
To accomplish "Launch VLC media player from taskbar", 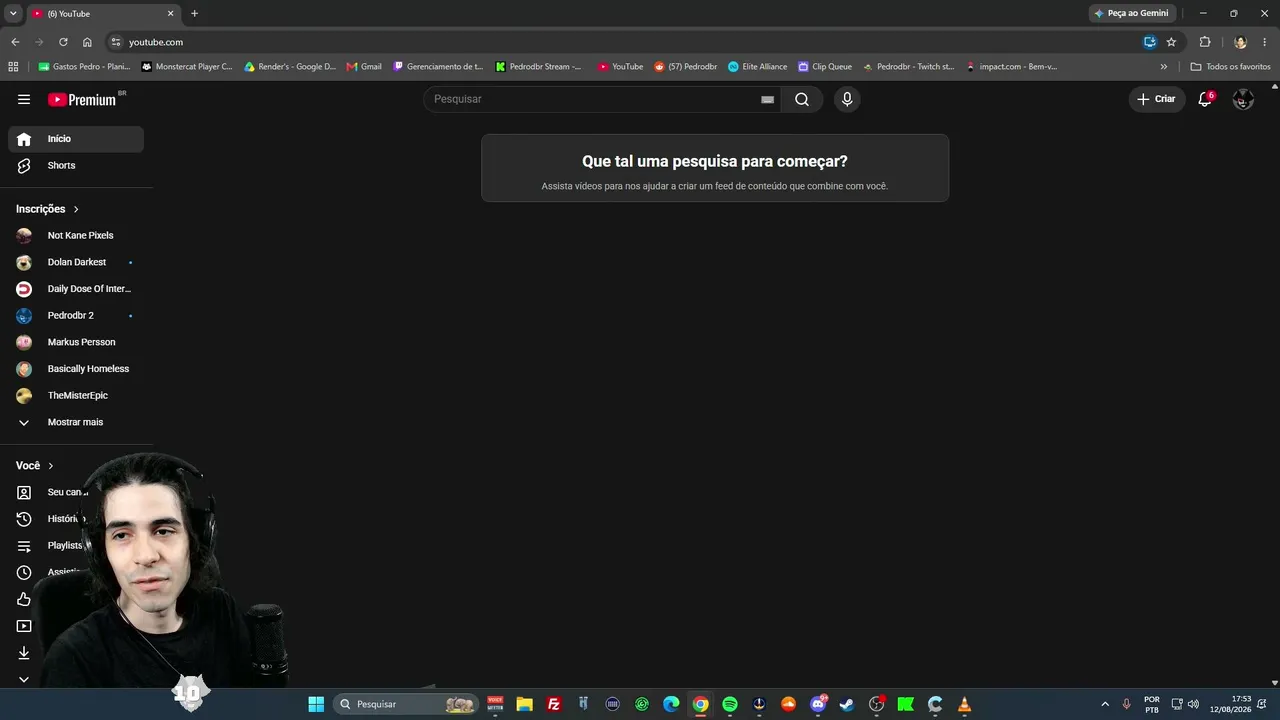I will click(964, 704).
